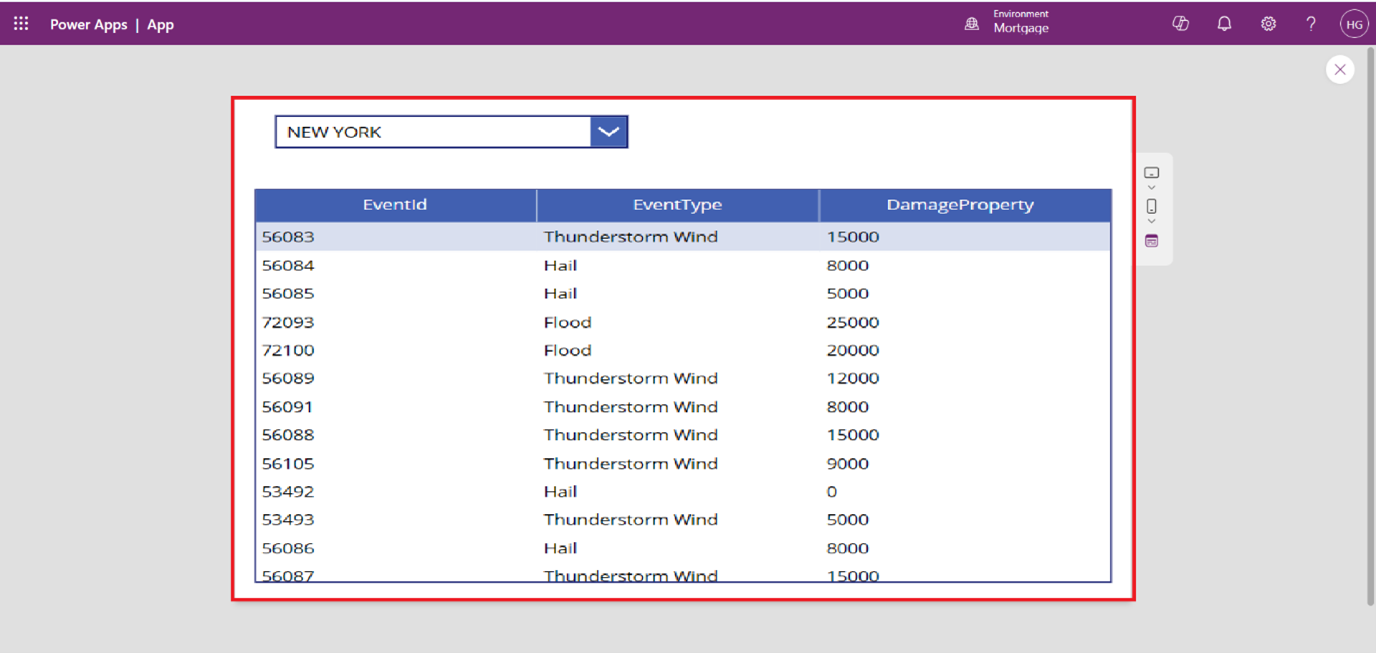Close the app preview with X
The image size is (1376, 653).
click(1340, 69)
